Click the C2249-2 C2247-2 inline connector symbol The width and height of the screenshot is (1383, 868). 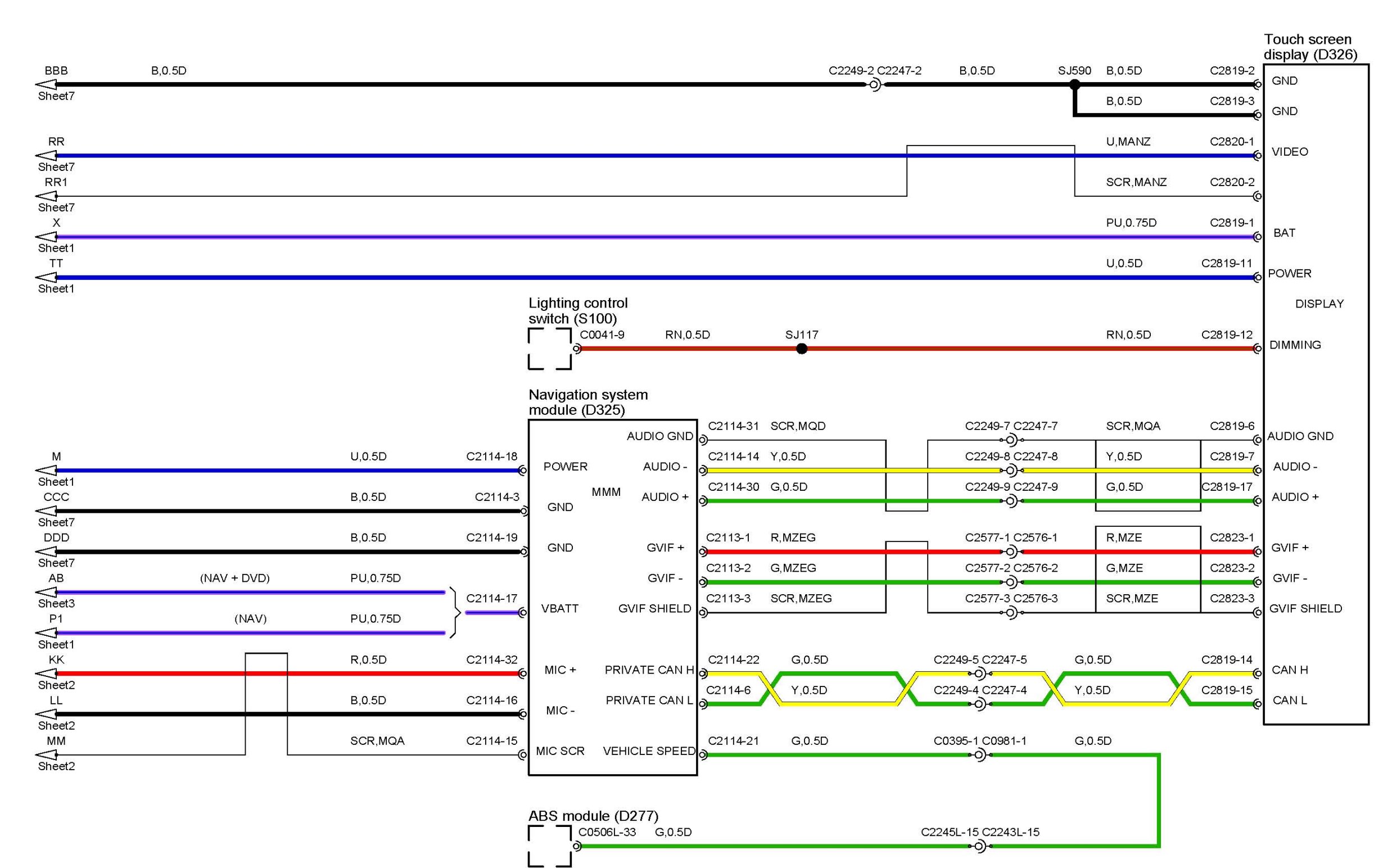874,85
